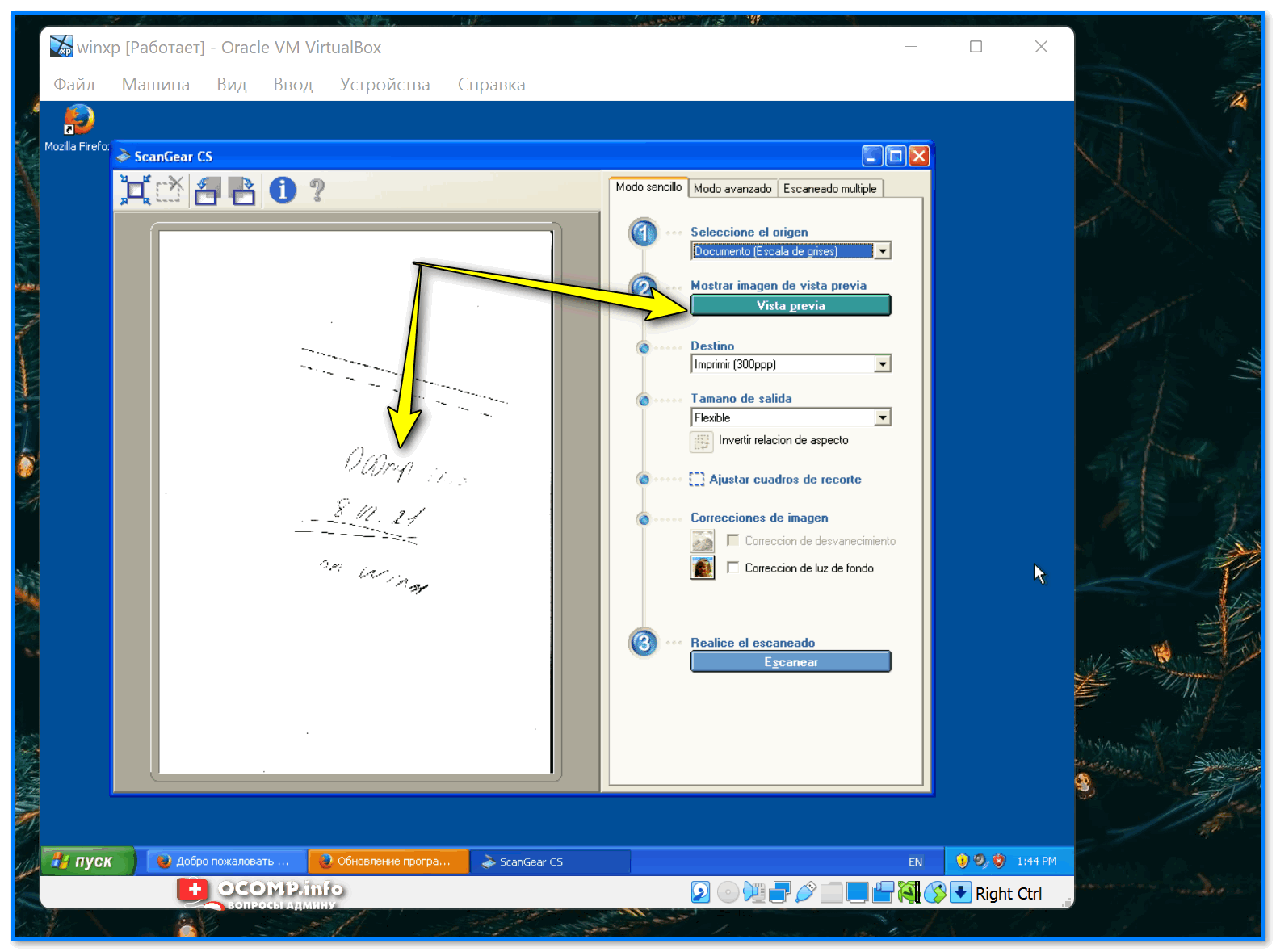1276x952 pixels.
Task: Open the blue information icon
Action: click(283, 191)
